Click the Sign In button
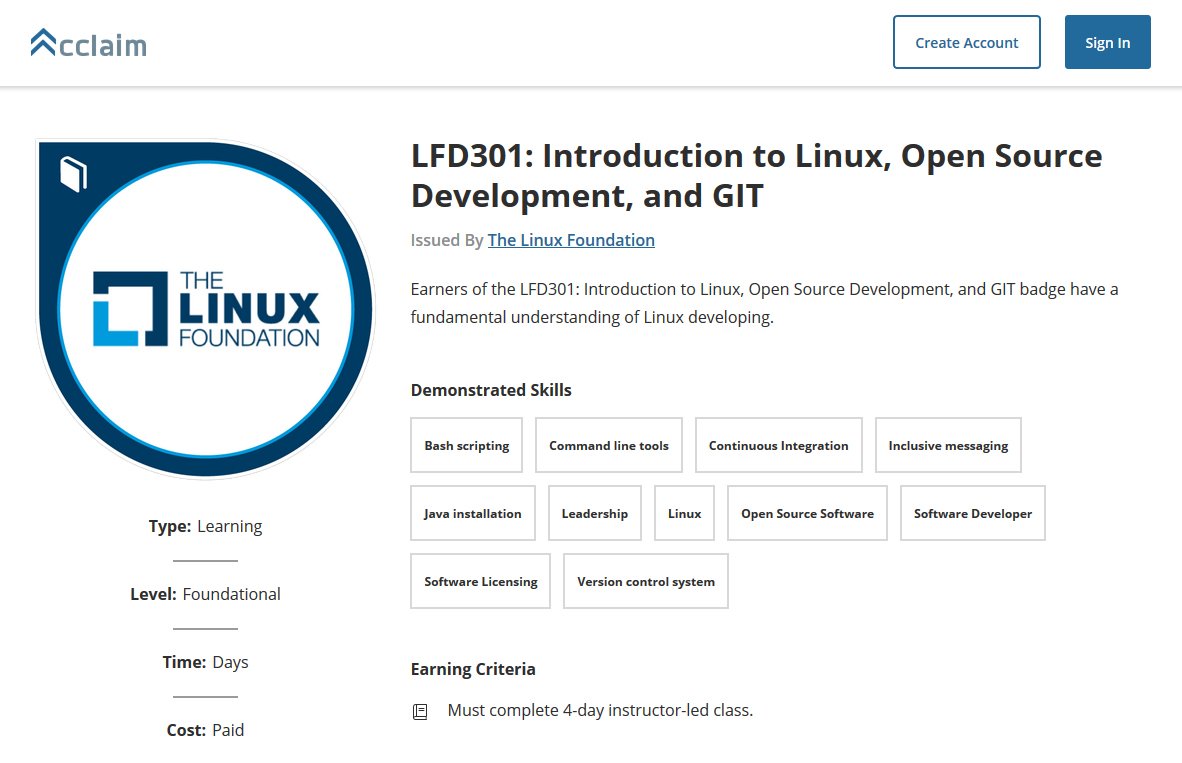Viewport: 1182px width, 763px height. 1107,42
